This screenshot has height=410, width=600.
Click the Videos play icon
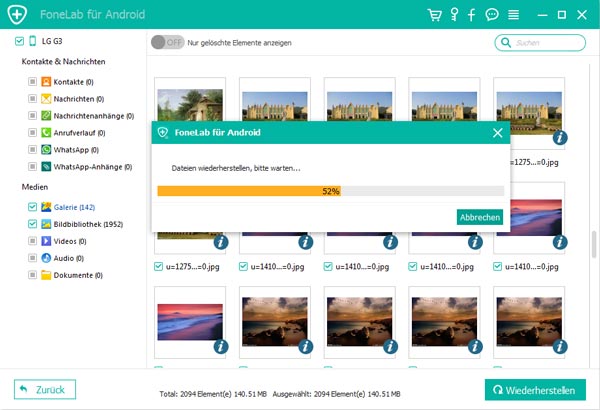(46, 241)
